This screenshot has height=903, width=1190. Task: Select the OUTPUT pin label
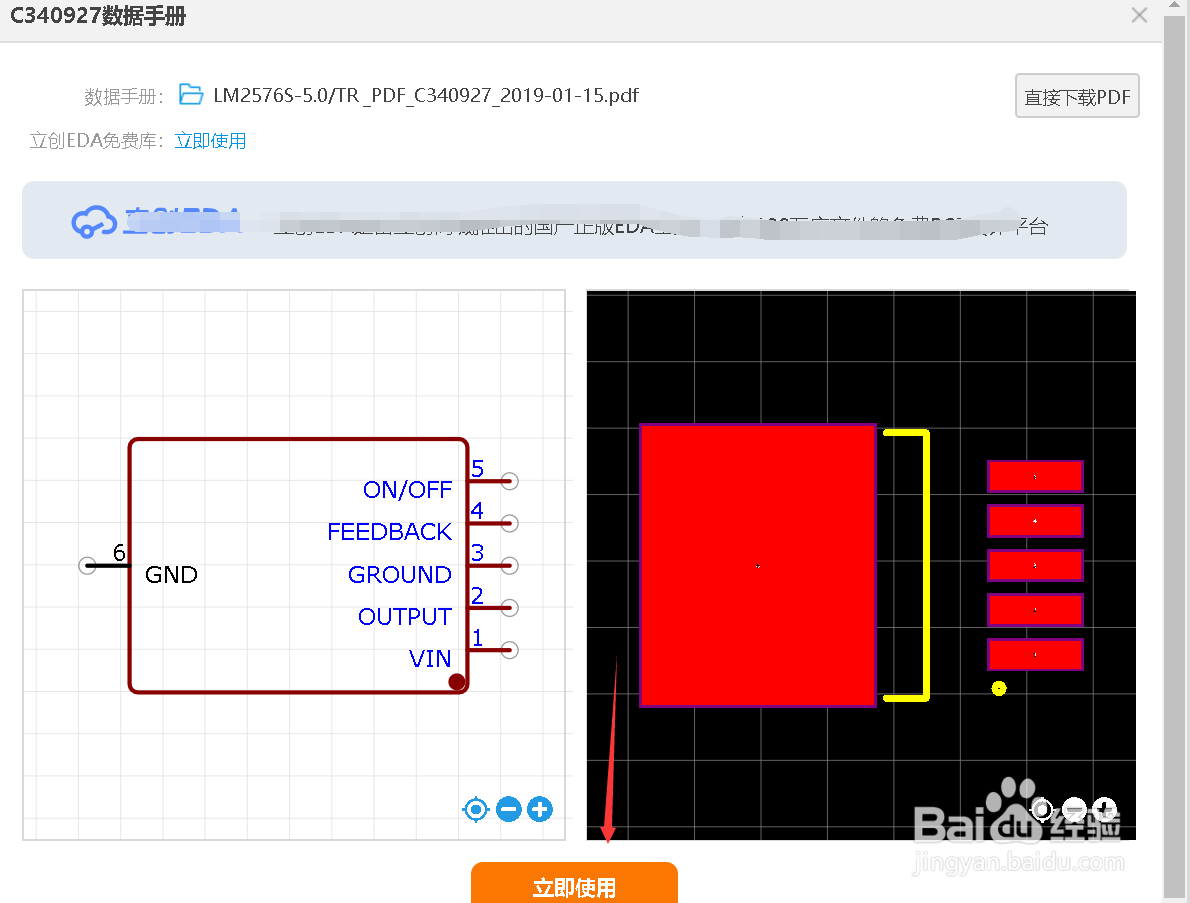pyautogui.click(x=405, y=617)
